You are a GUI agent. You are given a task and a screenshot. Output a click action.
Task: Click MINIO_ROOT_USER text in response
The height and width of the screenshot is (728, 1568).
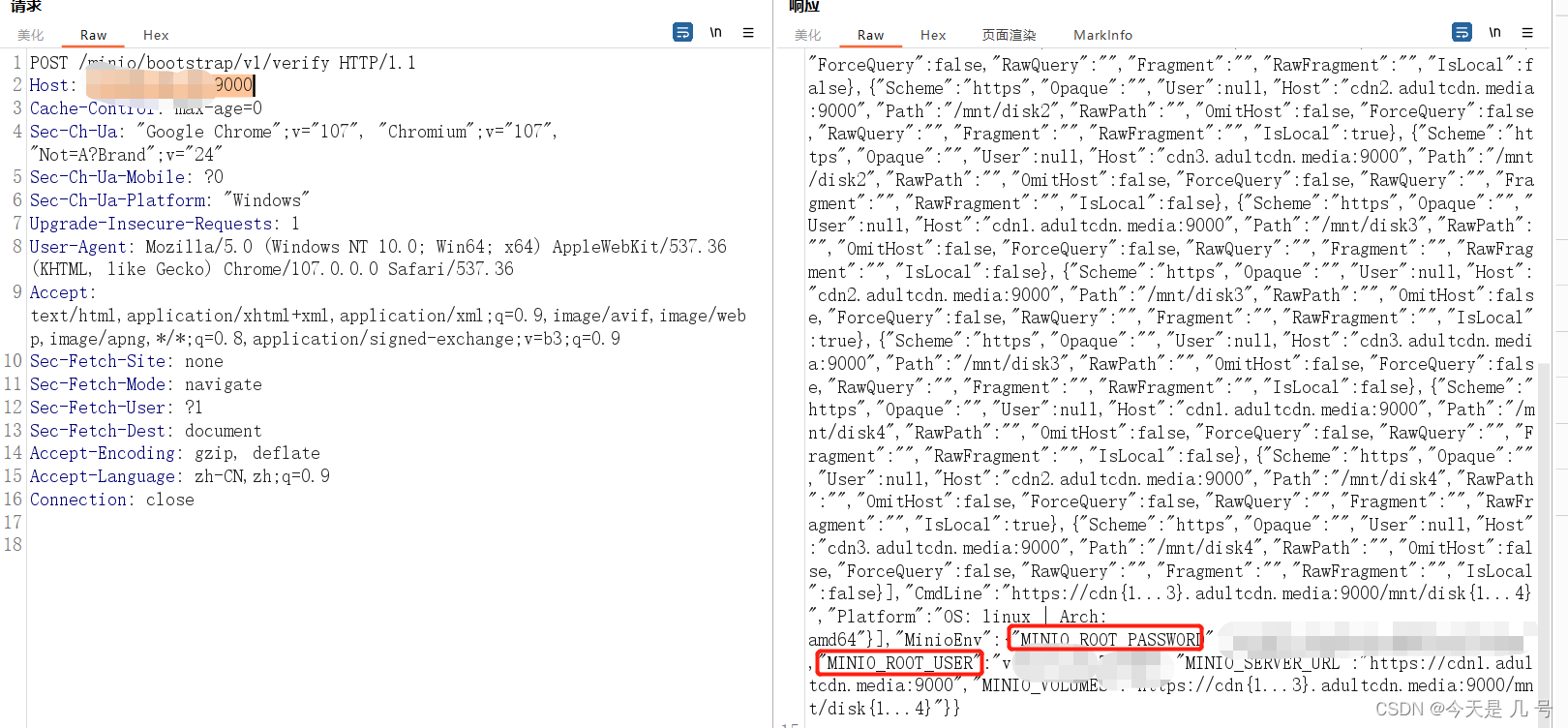pos(899,663)
